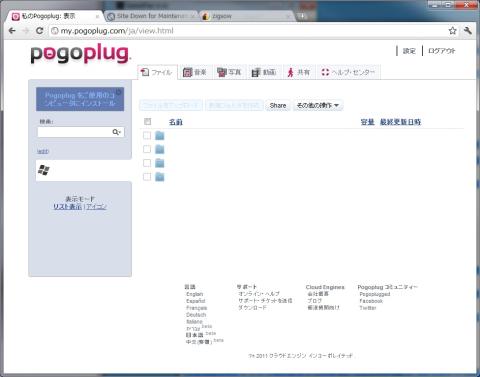Switch to the ファイル tab
Image resolution: width=480 pixels, height=377 pixels.
[157, 72]
